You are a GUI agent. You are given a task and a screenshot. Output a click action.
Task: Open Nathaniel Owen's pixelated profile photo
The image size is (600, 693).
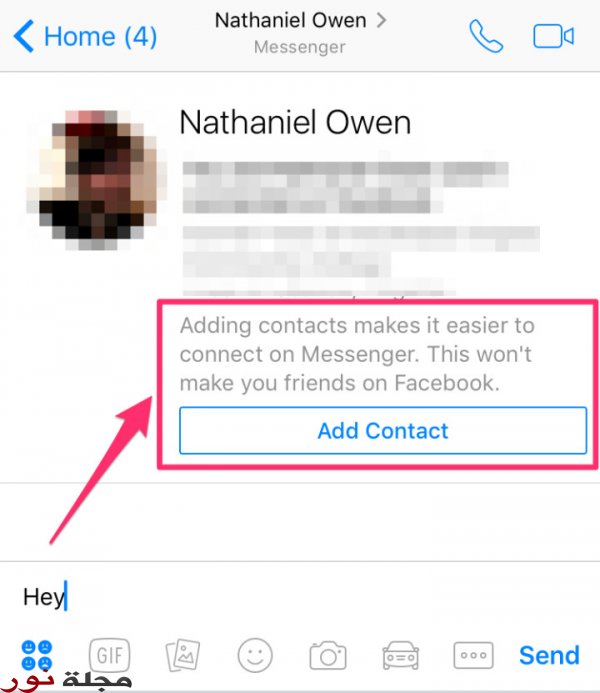[95, 180]
